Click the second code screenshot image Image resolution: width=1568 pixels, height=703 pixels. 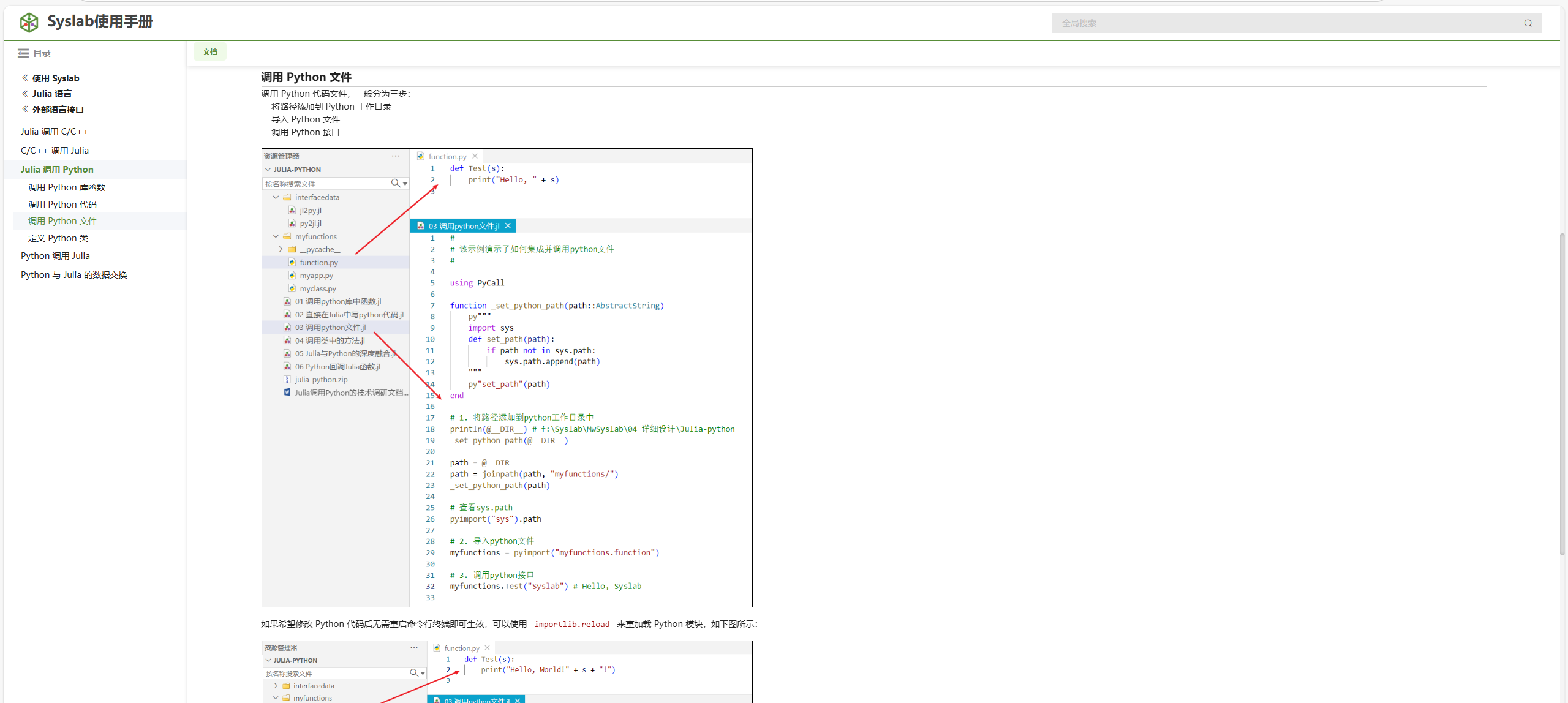[507, 672]
